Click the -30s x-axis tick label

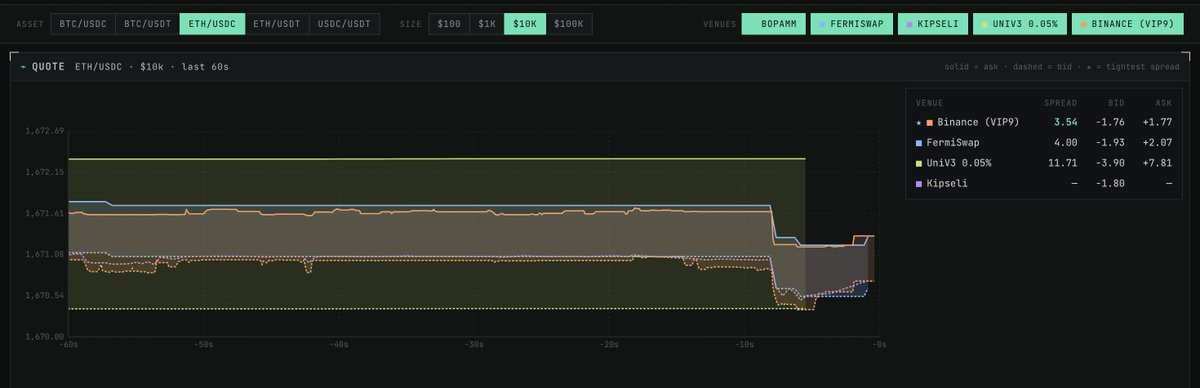click(474, 346)
